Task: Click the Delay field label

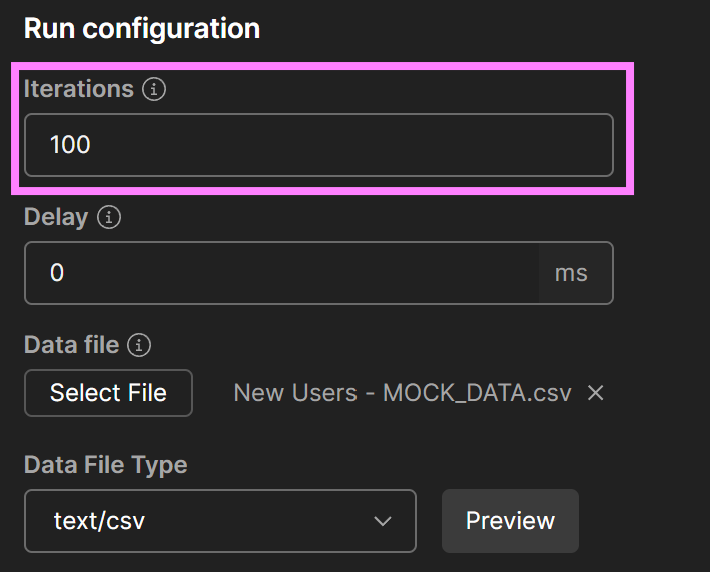Action: tap(56, 217)
